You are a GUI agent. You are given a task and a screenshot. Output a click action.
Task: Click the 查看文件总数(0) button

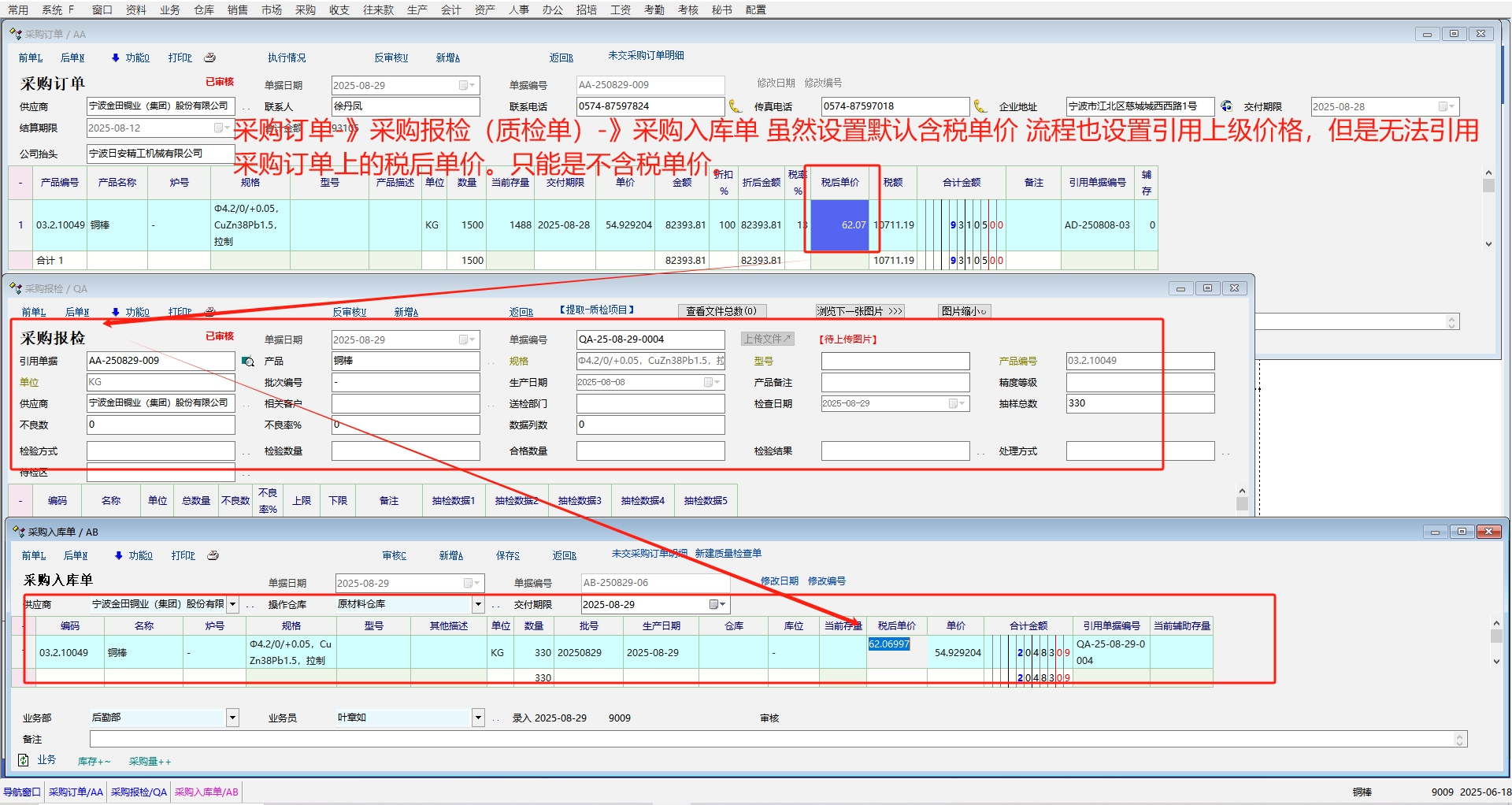pos(721,311)
